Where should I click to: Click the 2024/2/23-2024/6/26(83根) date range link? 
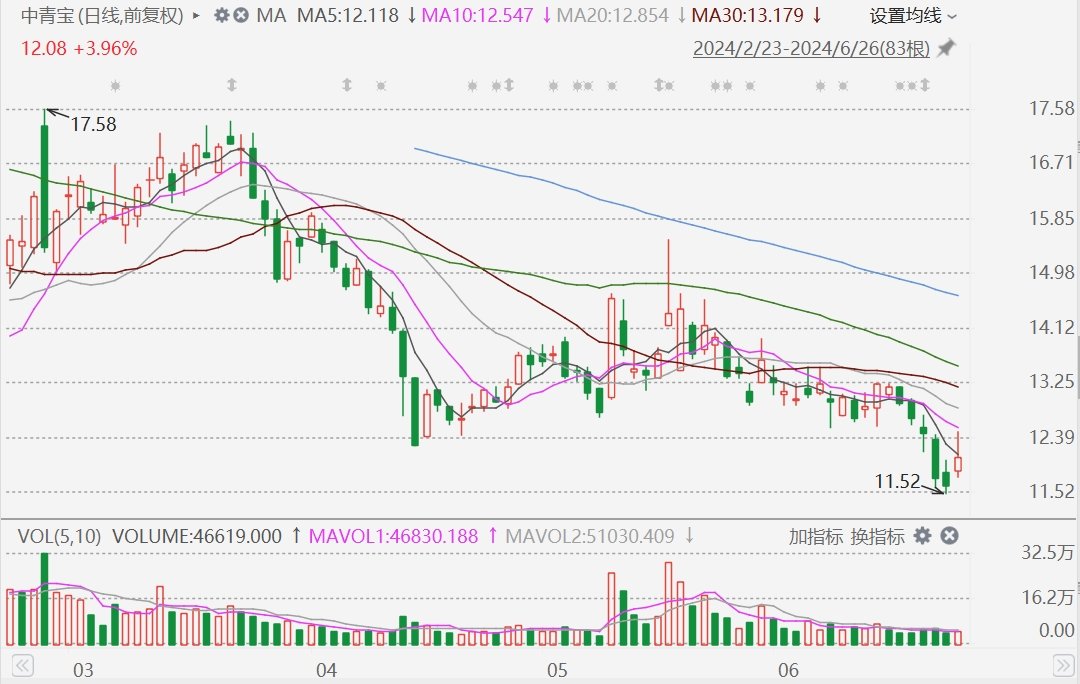point(811,49)
